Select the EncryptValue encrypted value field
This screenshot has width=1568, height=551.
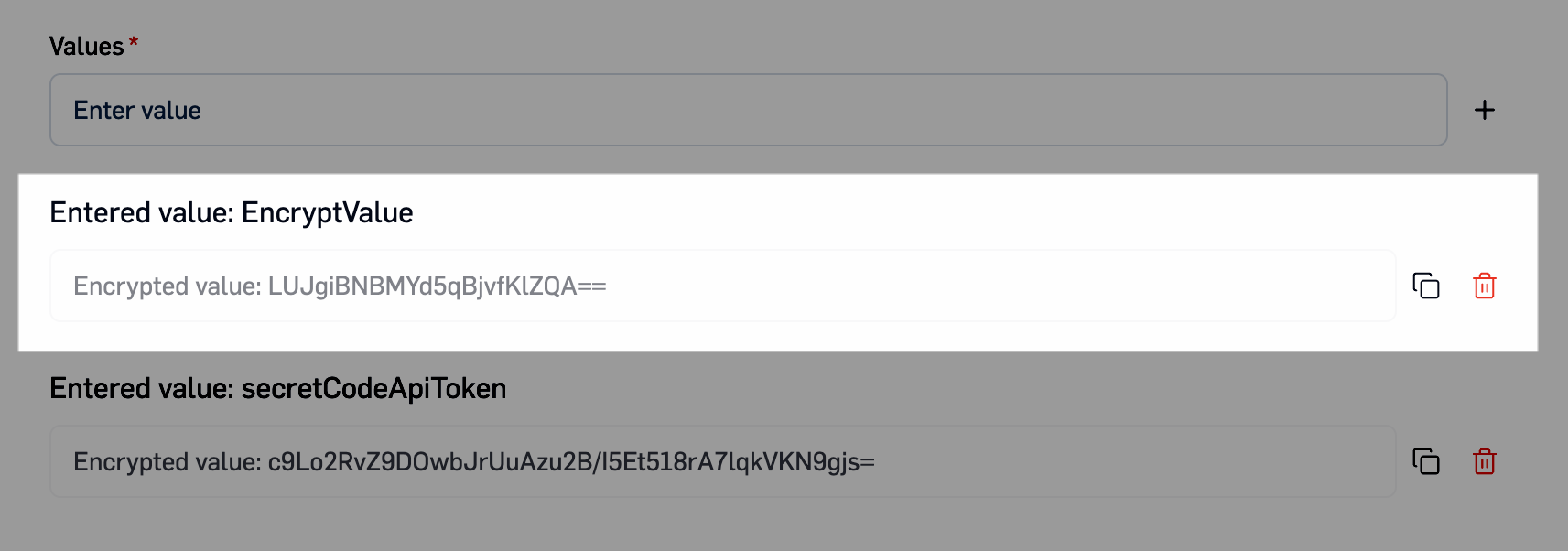[723, 286]
